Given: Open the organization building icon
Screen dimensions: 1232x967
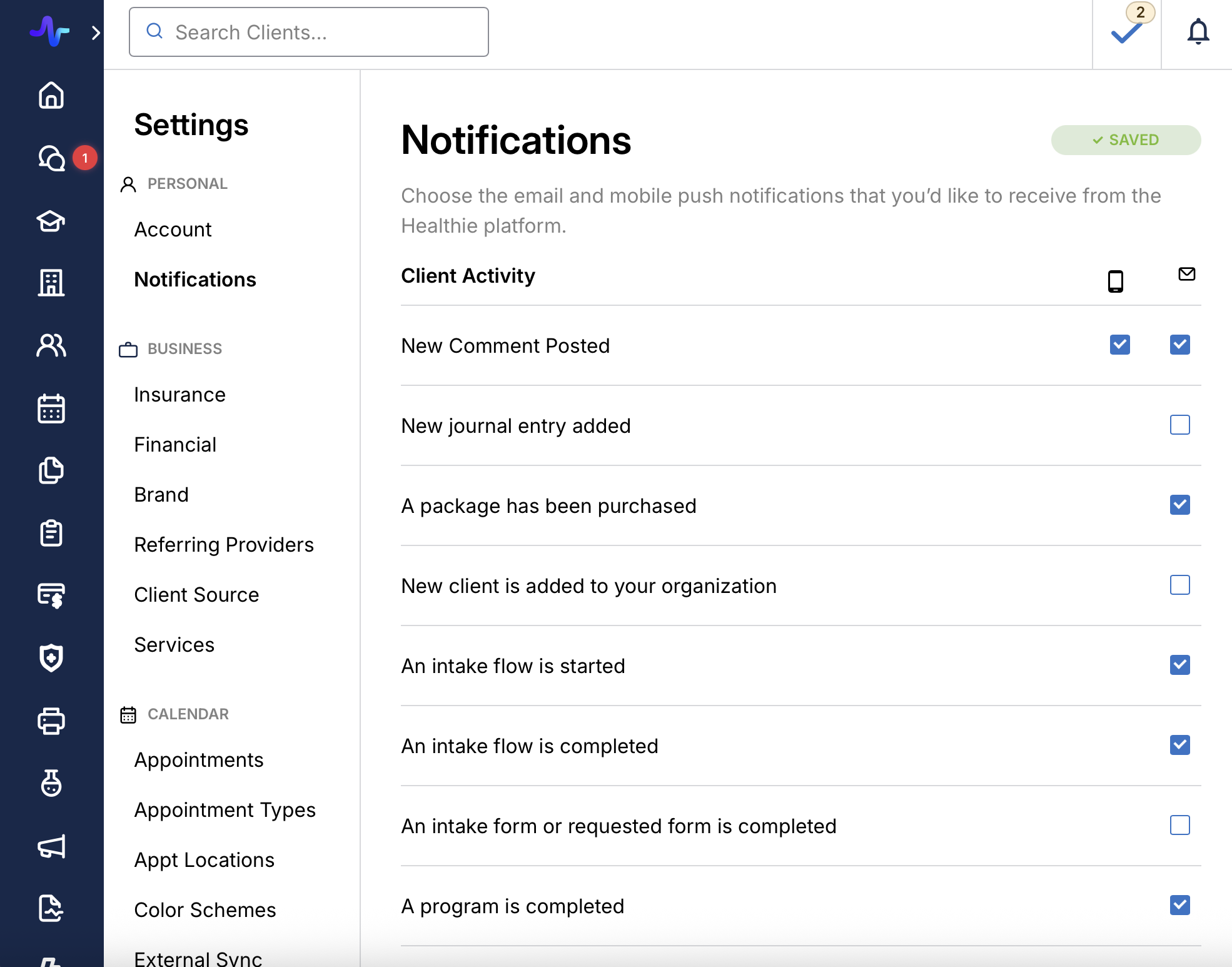Looking at the screenshot, I should pos(51,283).
